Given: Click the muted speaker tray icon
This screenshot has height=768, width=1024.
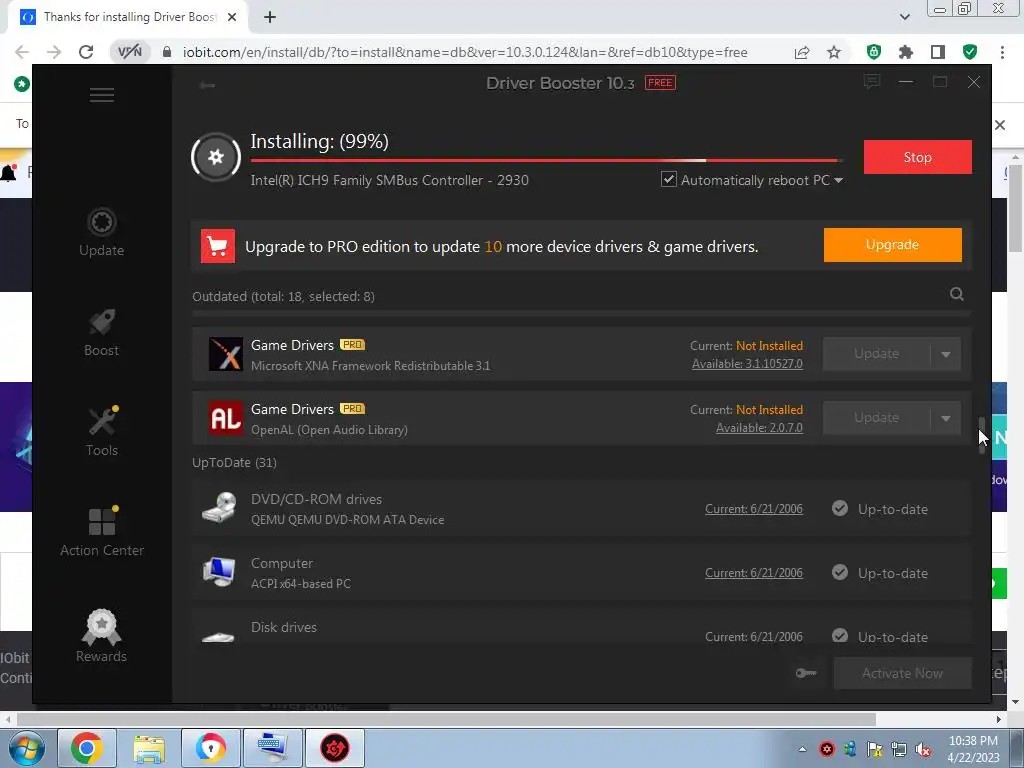Looking at the screenshot, I should 923,750.
